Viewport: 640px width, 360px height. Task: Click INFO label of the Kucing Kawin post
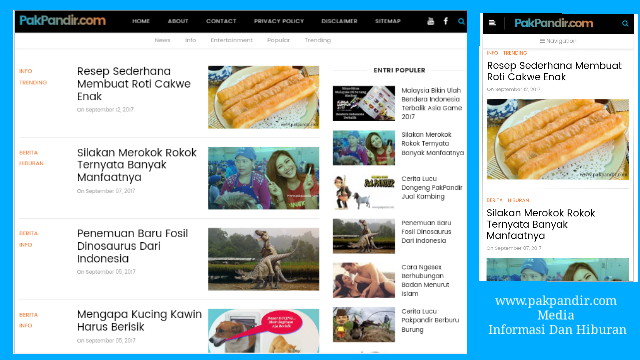25,326
